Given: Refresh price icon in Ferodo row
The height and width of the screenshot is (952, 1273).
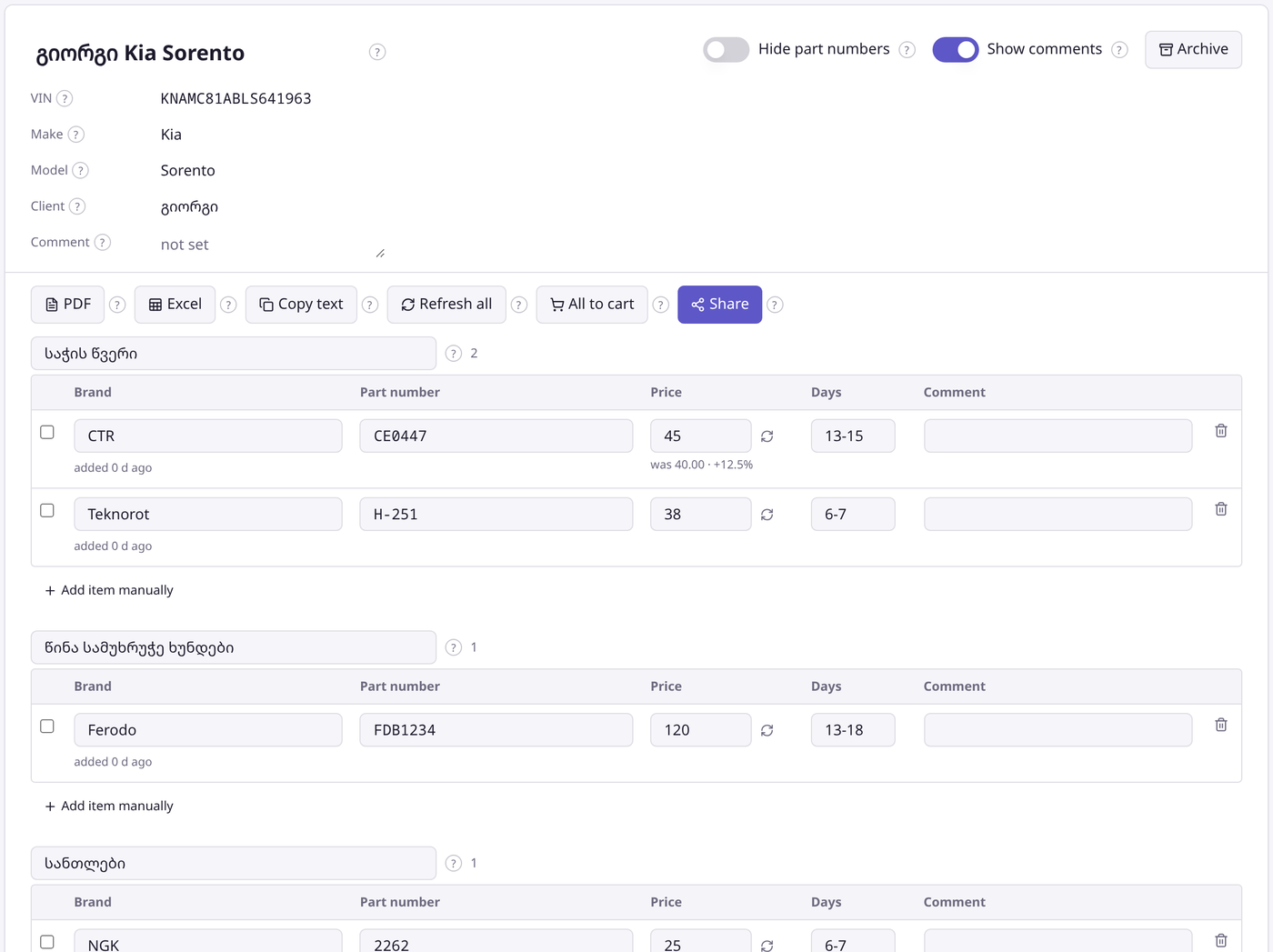Looking at the screenshot, I should [767, 730].
